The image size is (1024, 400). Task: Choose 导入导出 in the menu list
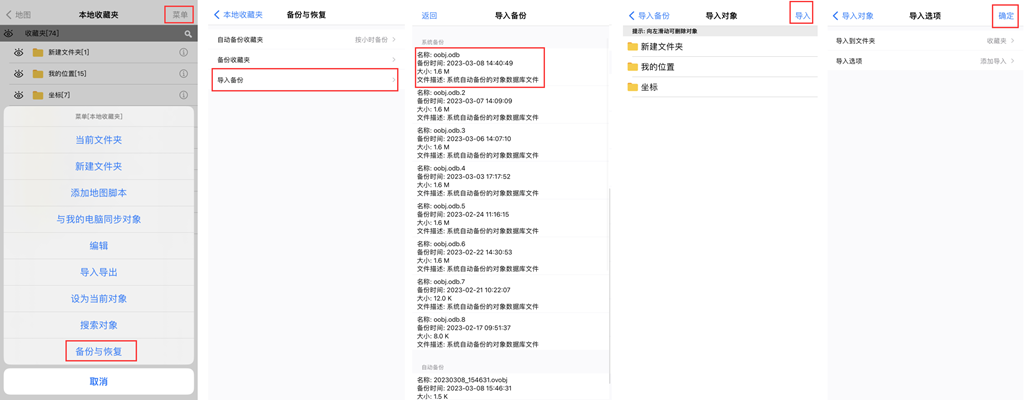coord(99,272)
